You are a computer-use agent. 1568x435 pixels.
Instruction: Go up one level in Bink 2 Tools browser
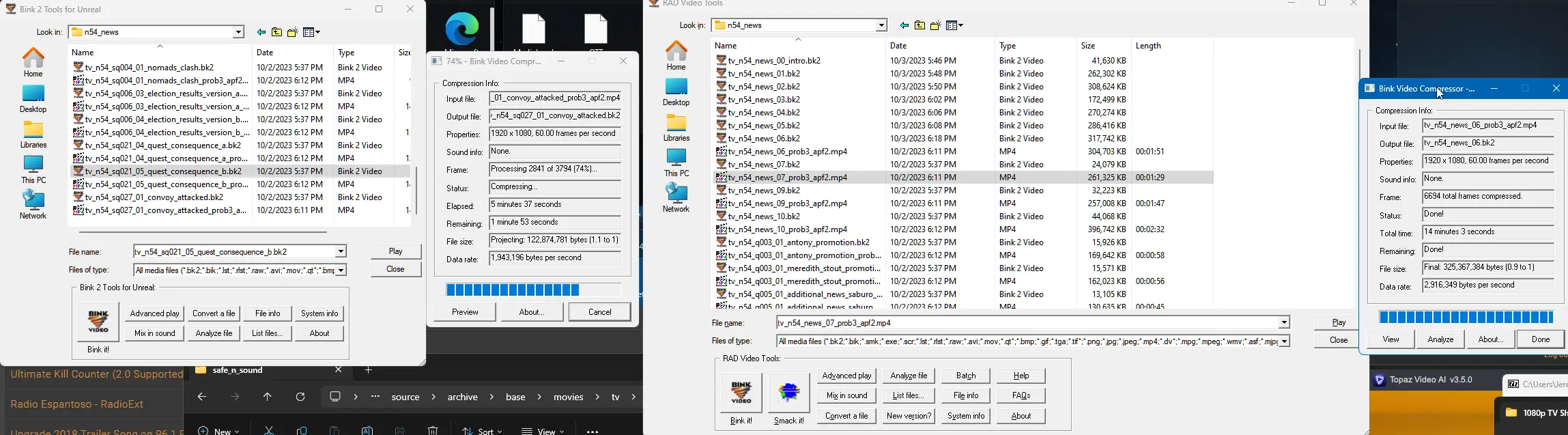tap(276, 33)
